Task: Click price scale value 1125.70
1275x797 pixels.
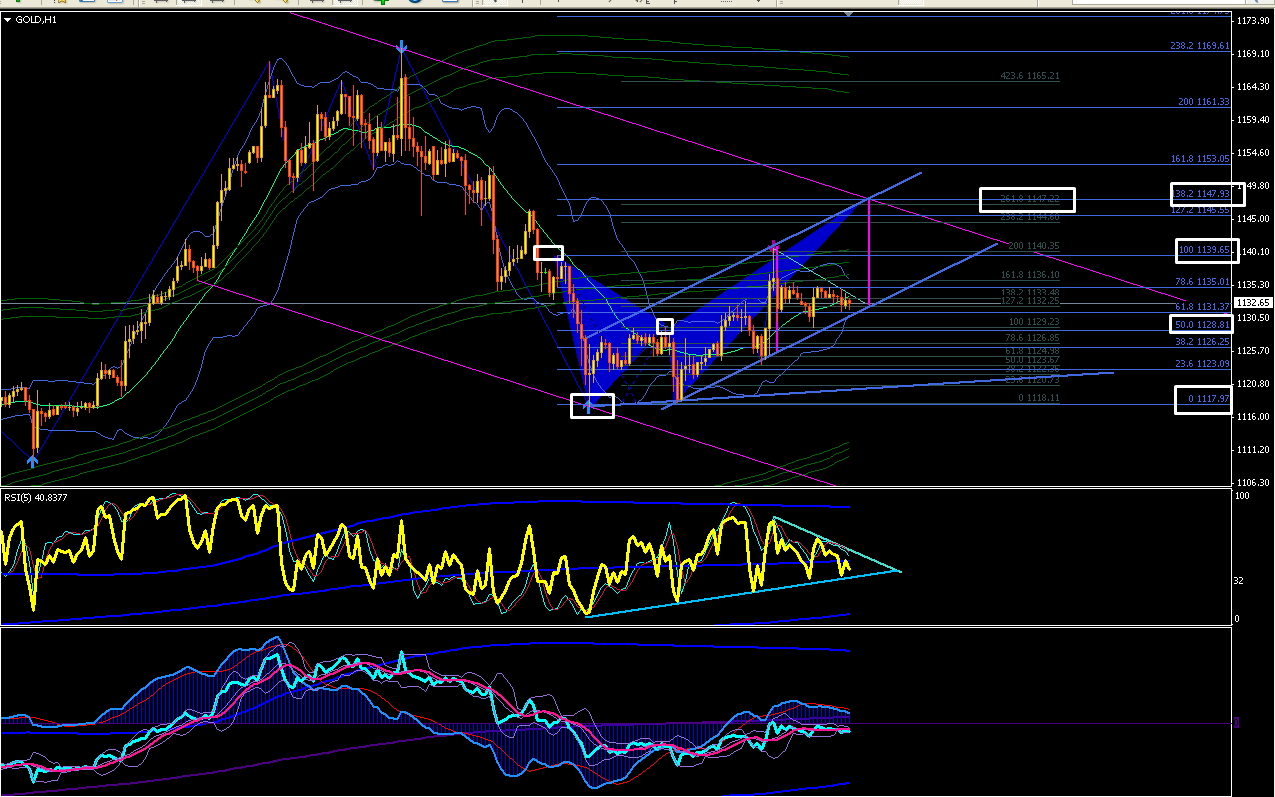Action: coord(1254,351)
